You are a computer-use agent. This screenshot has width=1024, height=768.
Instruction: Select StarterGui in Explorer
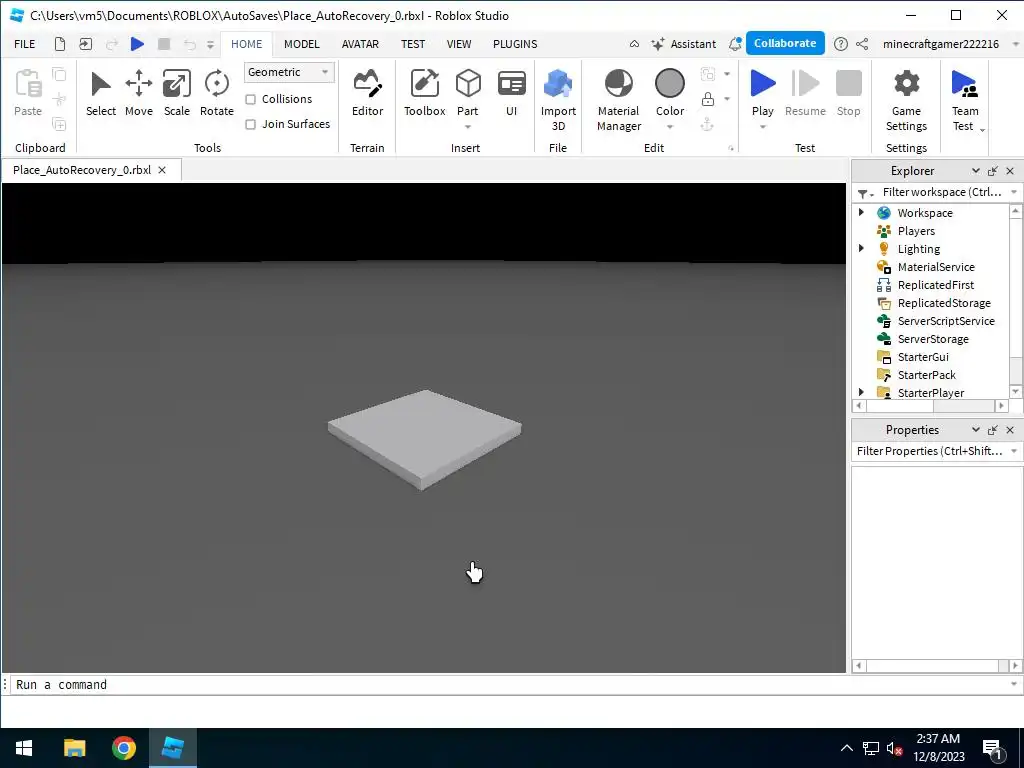(x=923, y=357)
